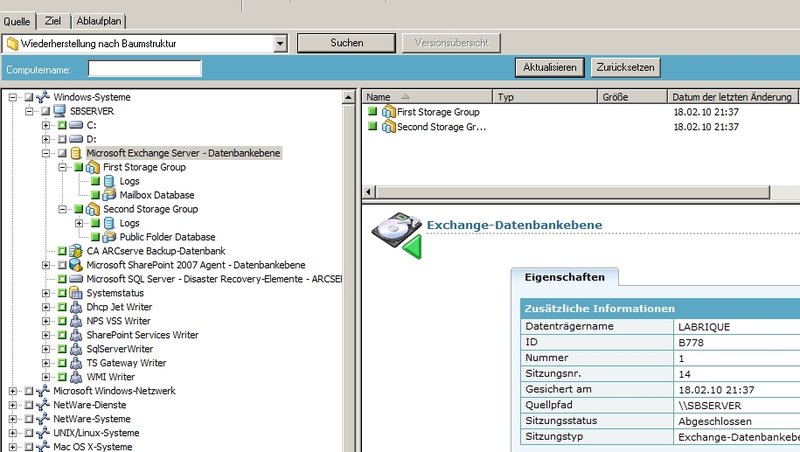This screenshot has height=452, width=800.
Task: Click the Systemstatus icon
Action: (x=76, y=293)
